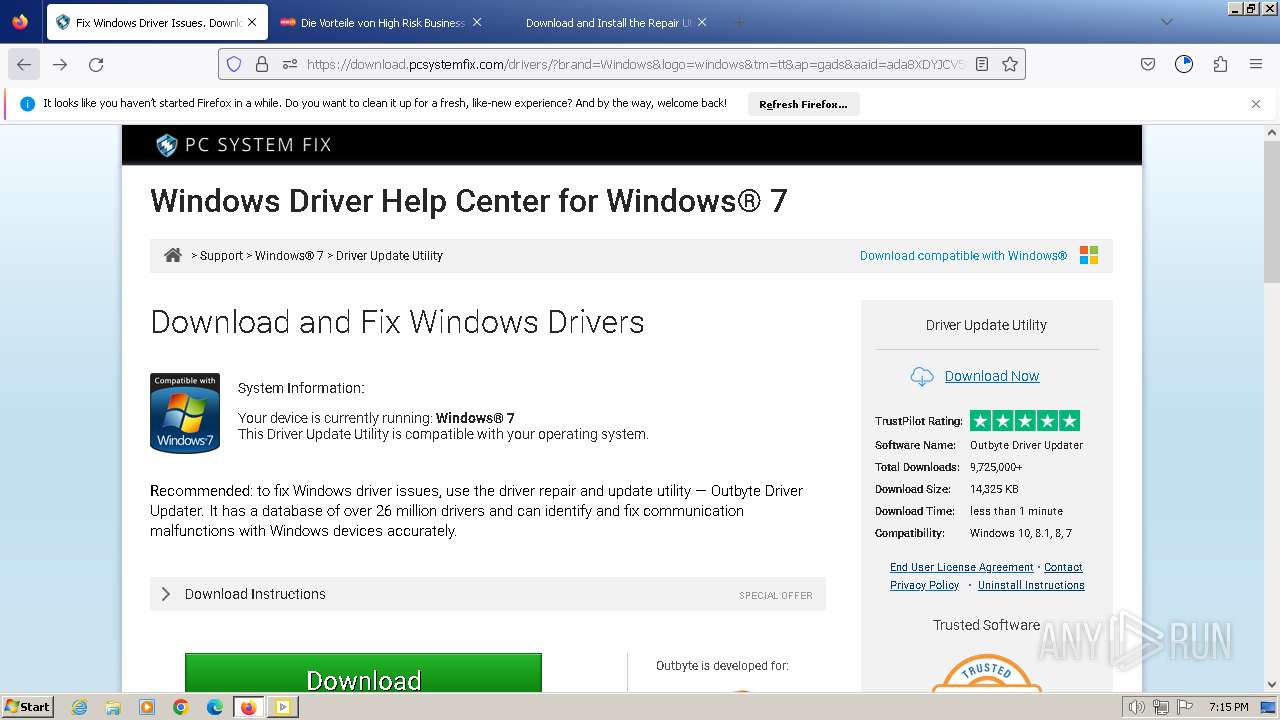This screenshot has height=720, width=1280.
Task: Click the Windows® 7 breadcrumb
Action: 289,256
